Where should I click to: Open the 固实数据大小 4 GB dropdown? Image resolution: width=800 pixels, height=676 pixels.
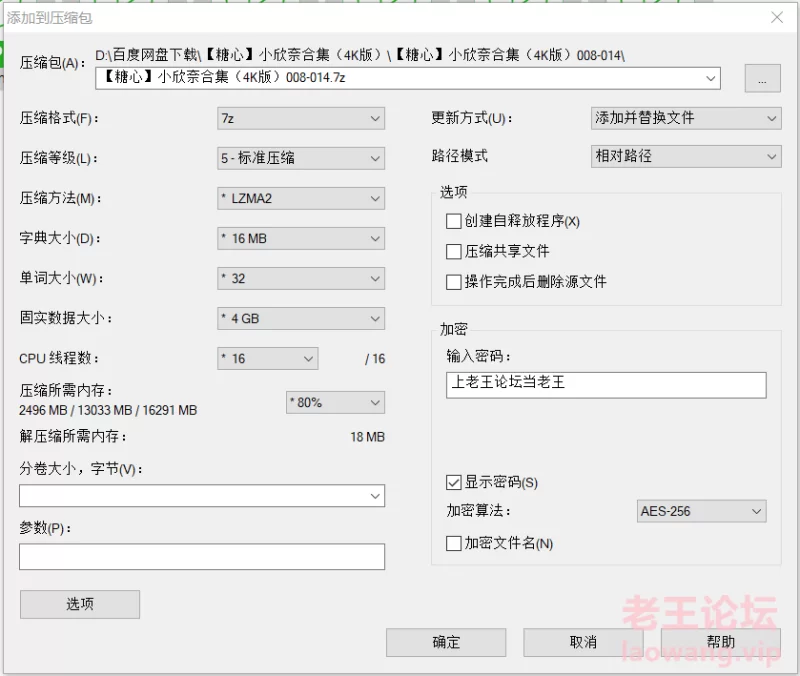click(301, 318)
